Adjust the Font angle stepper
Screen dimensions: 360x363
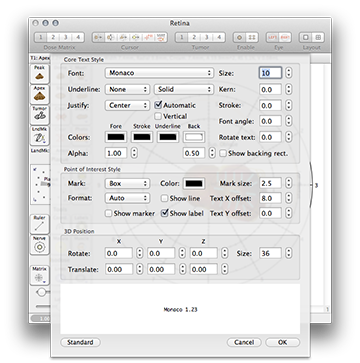(x=289, y=121)
